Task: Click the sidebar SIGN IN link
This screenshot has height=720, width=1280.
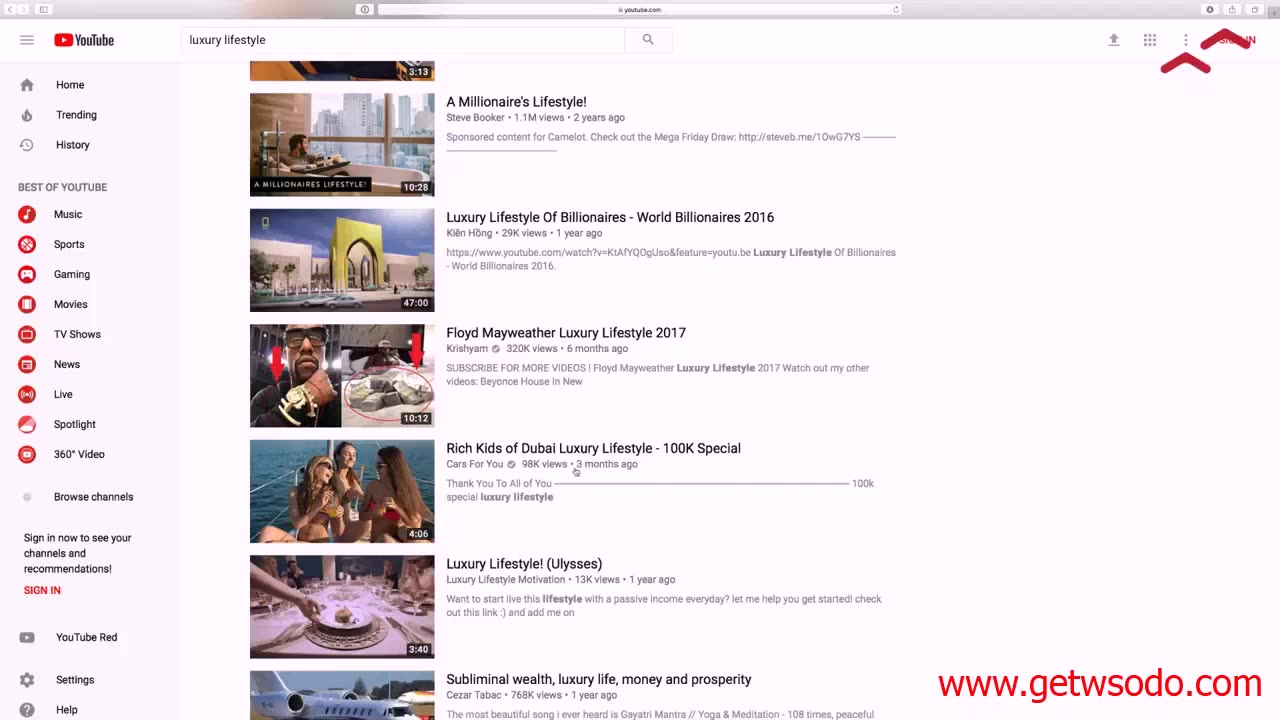Action: click(42, 590)
